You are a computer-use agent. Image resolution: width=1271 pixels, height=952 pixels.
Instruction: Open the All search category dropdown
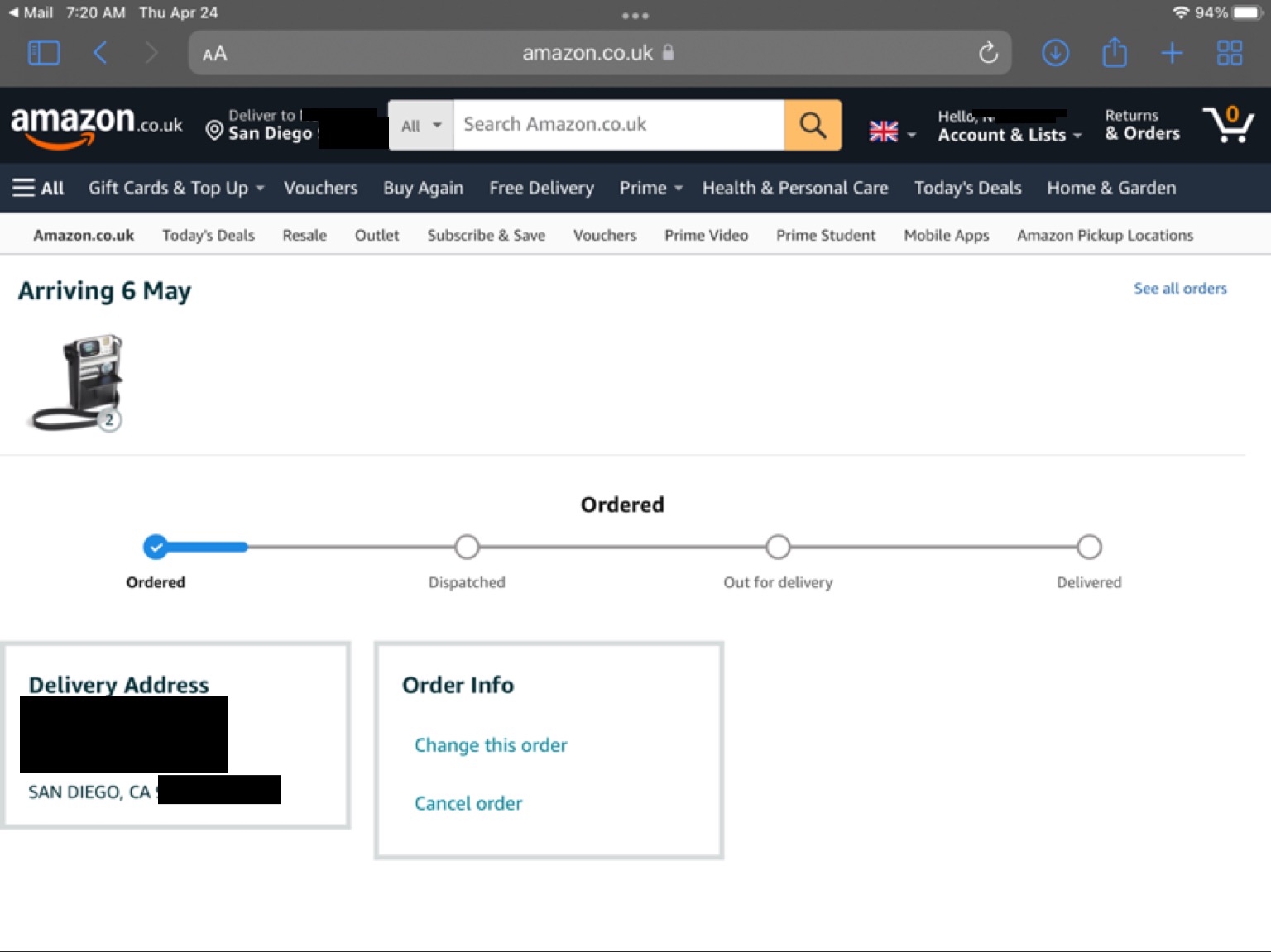(421, 125)
